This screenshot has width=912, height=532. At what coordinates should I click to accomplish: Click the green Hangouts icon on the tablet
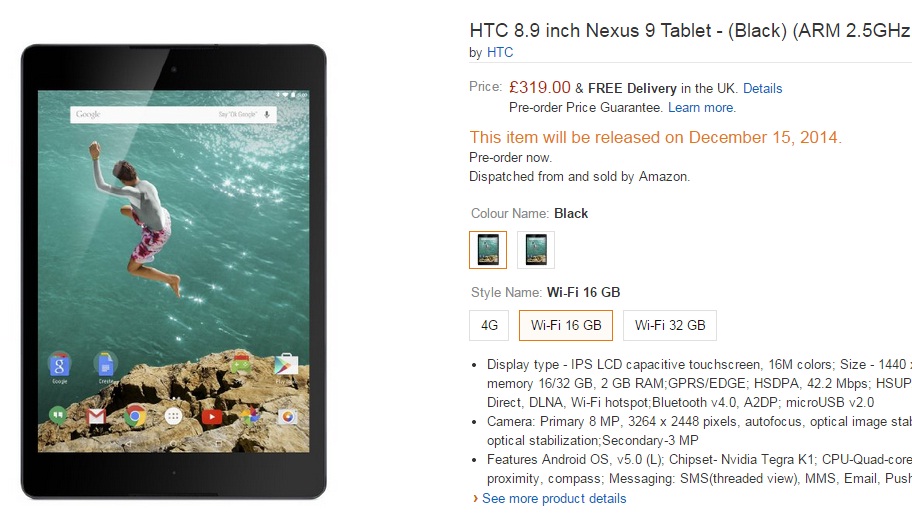(x=58, y=415)
